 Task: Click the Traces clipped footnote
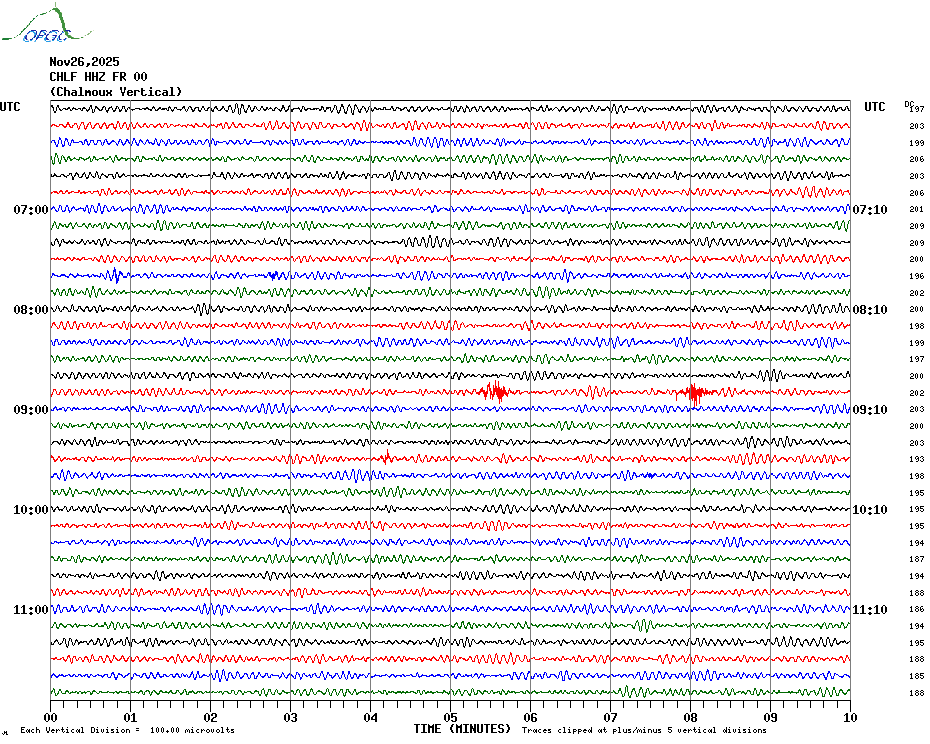(x=644, y=730)
